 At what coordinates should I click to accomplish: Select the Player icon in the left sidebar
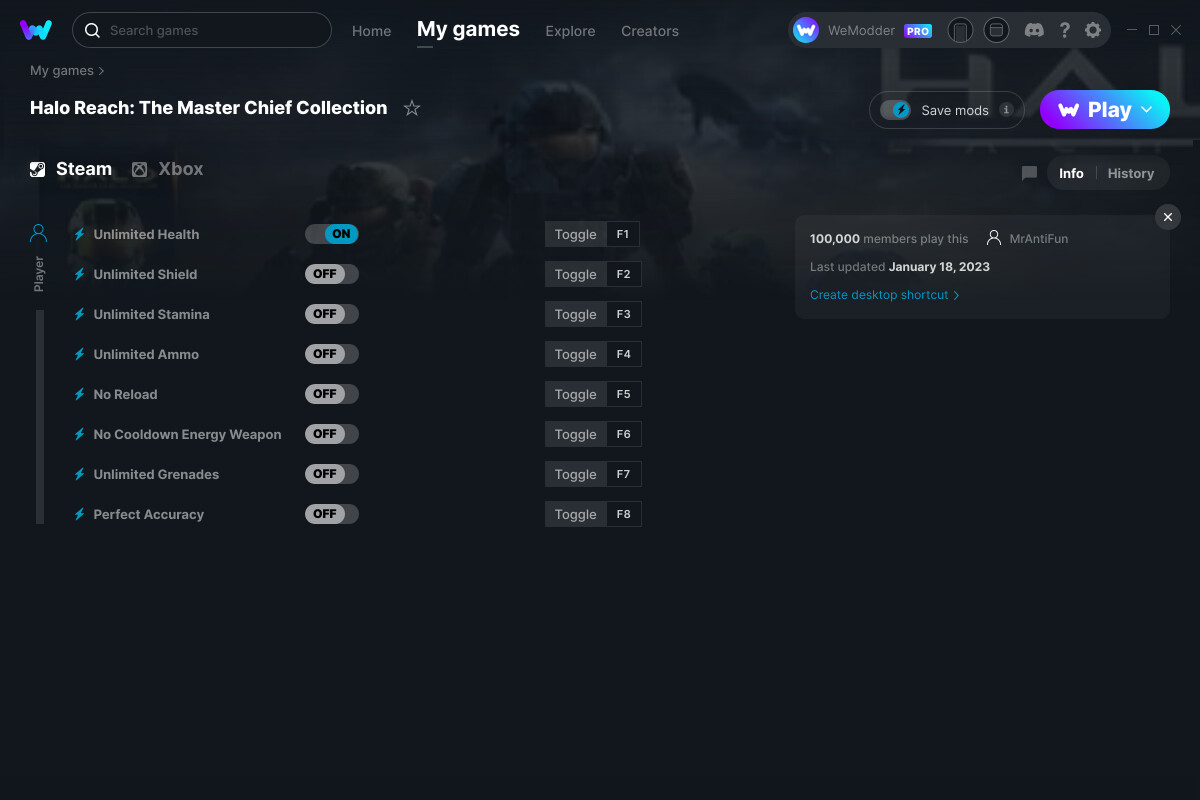click(38, 232)
